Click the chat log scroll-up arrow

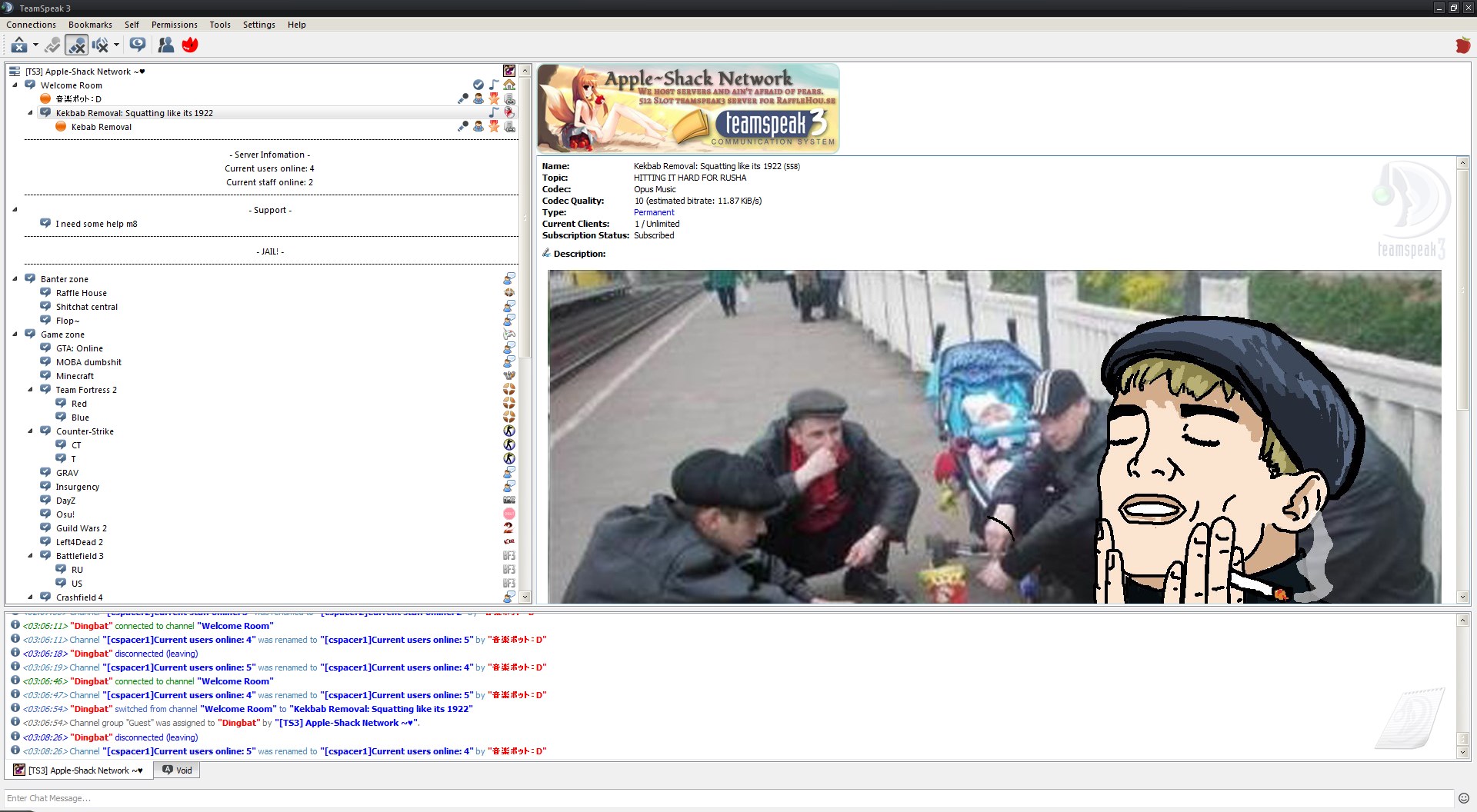coord(1463,620)
